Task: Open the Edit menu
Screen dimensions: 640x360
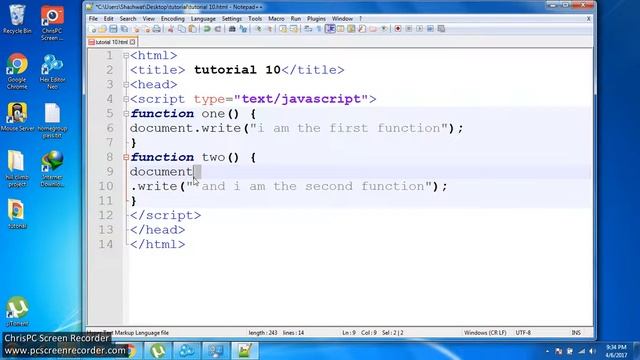Action: point(109,19)
